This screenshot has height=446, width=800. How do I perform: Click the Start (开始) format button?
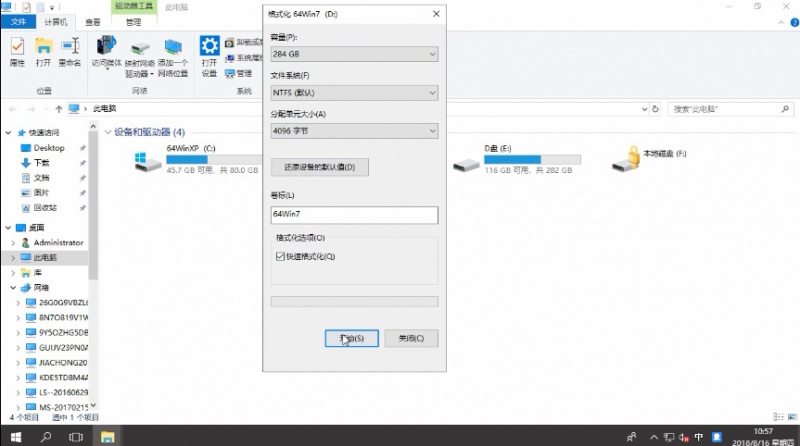352,338
